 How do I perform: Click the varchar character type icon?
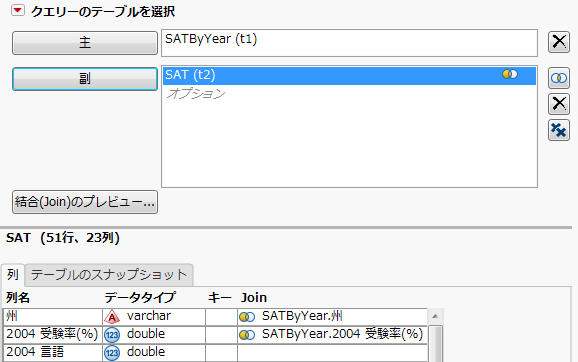pos(112,317)
